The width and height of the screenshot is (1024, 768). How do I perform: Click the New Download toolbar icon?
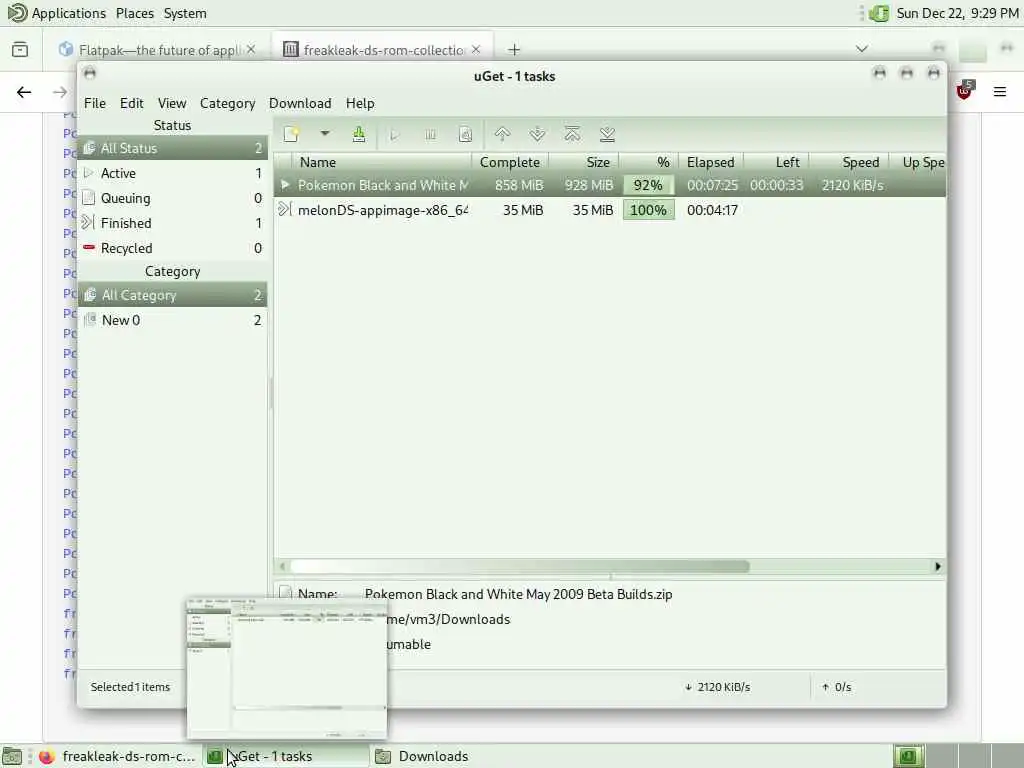click(291, 135)
